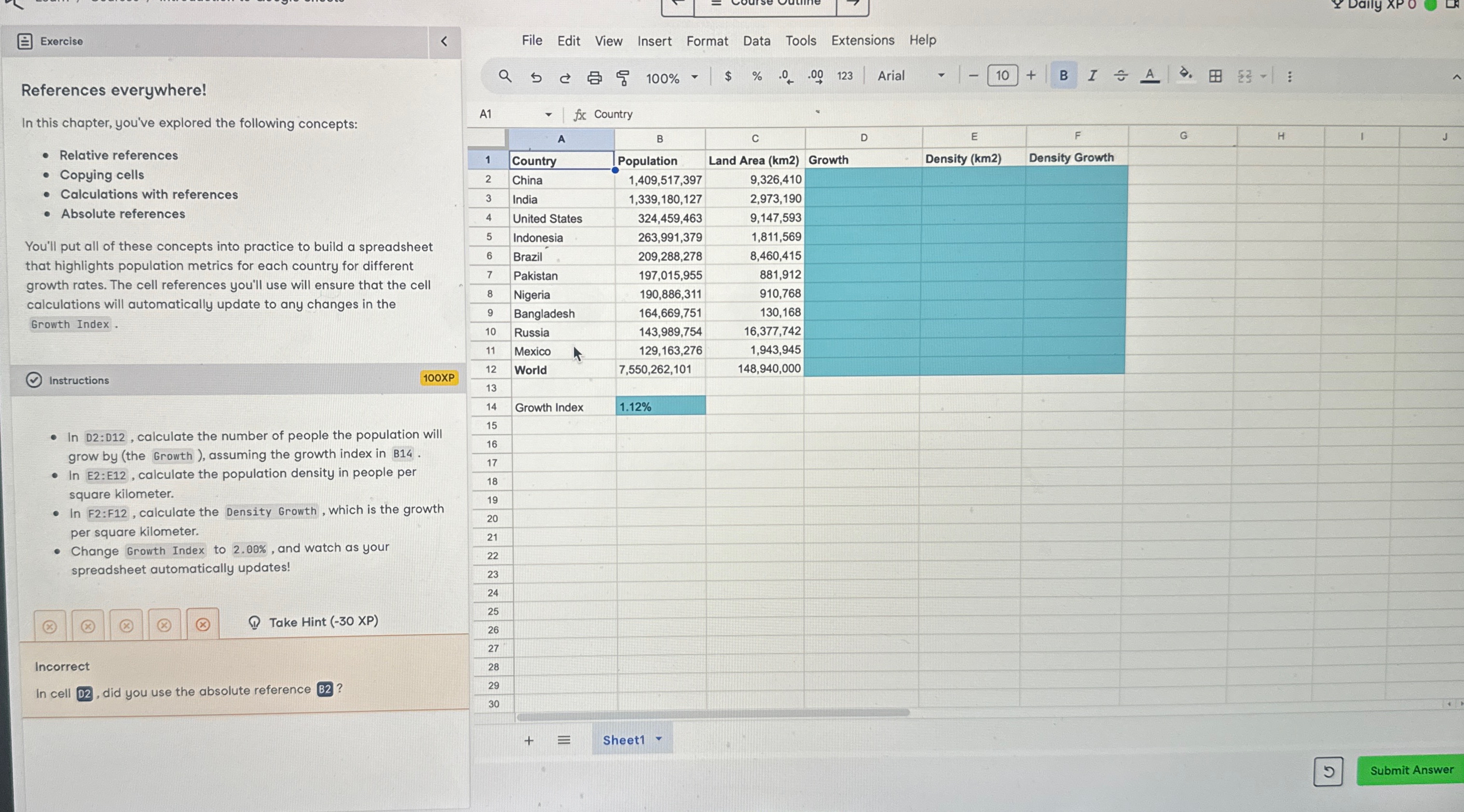The height and width of the screenshot is (812, 1464).
Task: Apply Strikethrough formatting
Action: tap(1120, 76)
